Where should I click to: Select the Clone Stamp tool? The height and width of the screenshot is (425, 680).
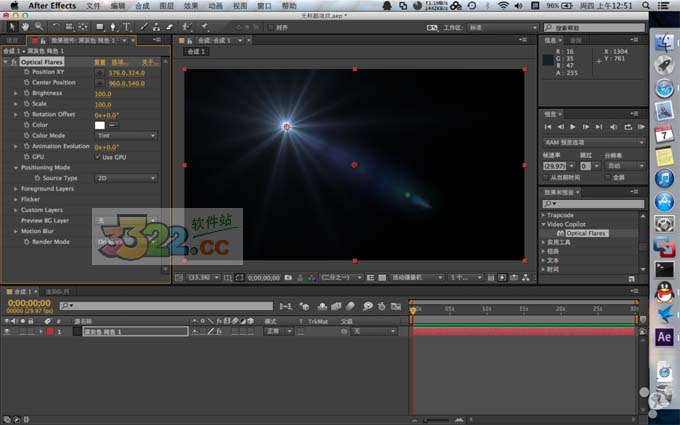click(156, 27)
